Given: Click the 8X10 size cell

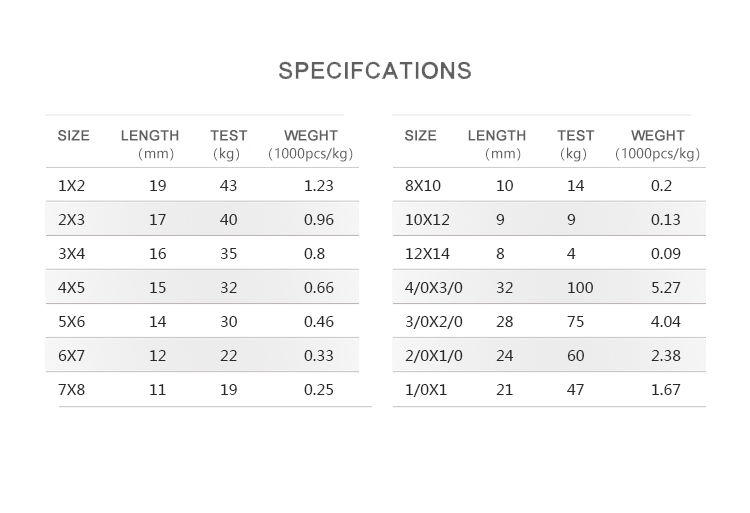Looking at the screenshot, I should (x=423, y=186).
